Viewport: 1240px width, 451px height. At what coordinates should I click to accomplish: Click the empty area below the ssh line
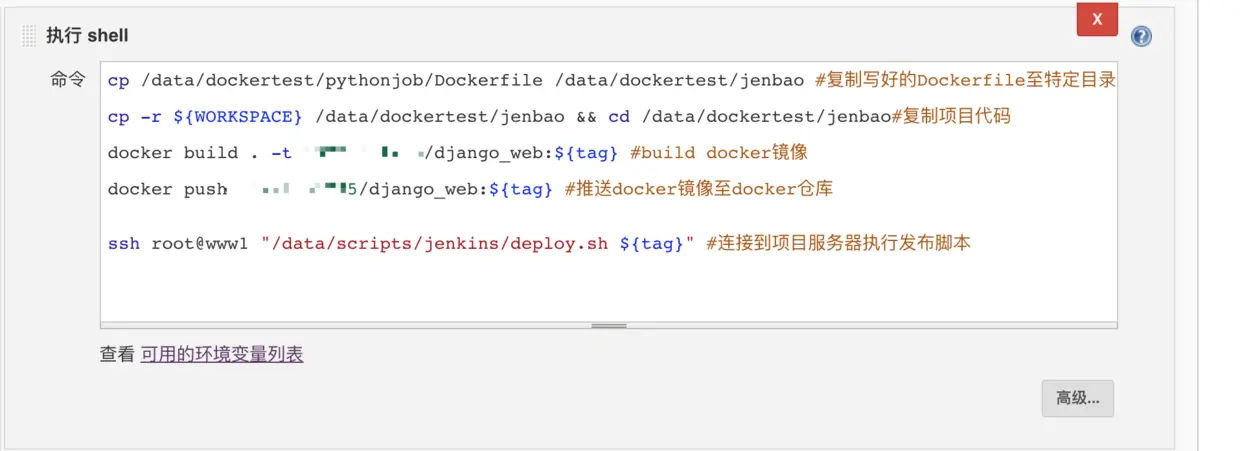608,288
